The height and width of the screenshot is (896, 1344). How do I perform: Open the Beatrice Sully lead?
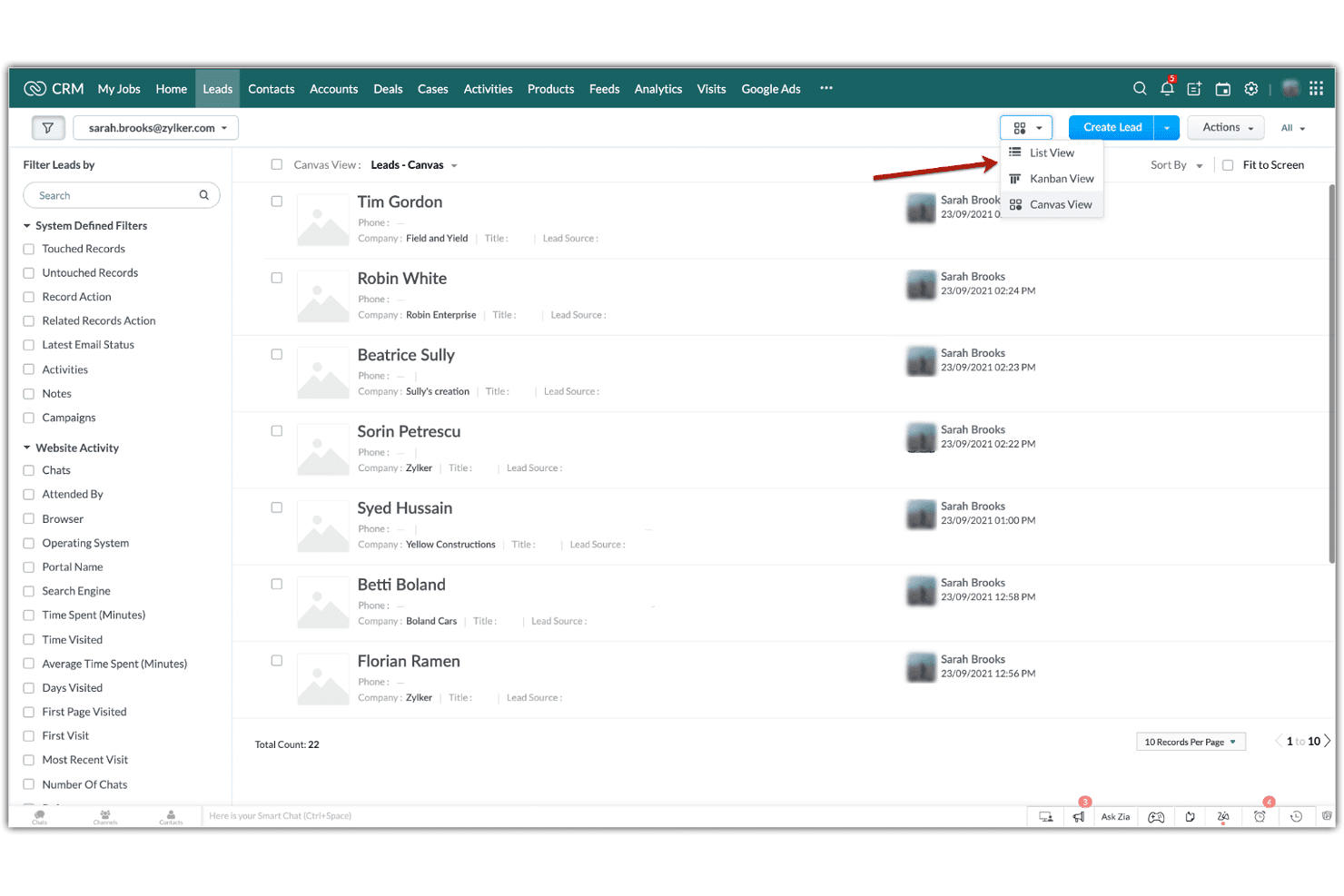[406, 355]
